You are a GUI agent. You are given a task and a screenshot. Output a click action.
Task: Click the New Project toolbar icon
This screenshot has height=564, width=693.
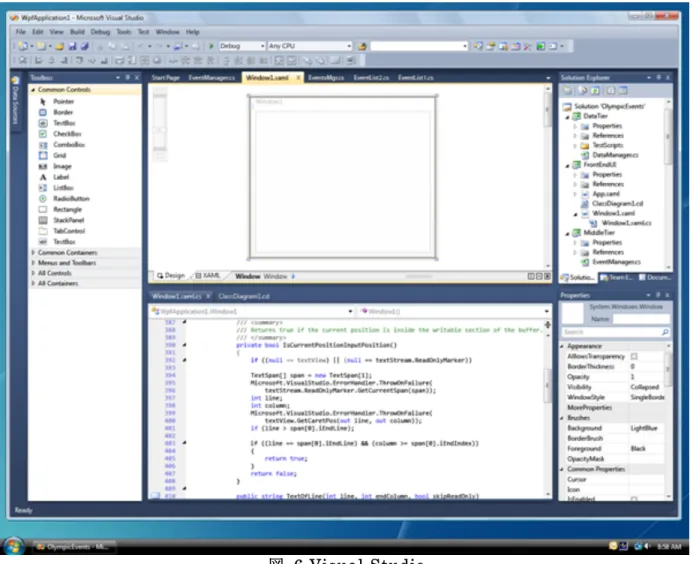pyautogui.click(x=23, y=46)
